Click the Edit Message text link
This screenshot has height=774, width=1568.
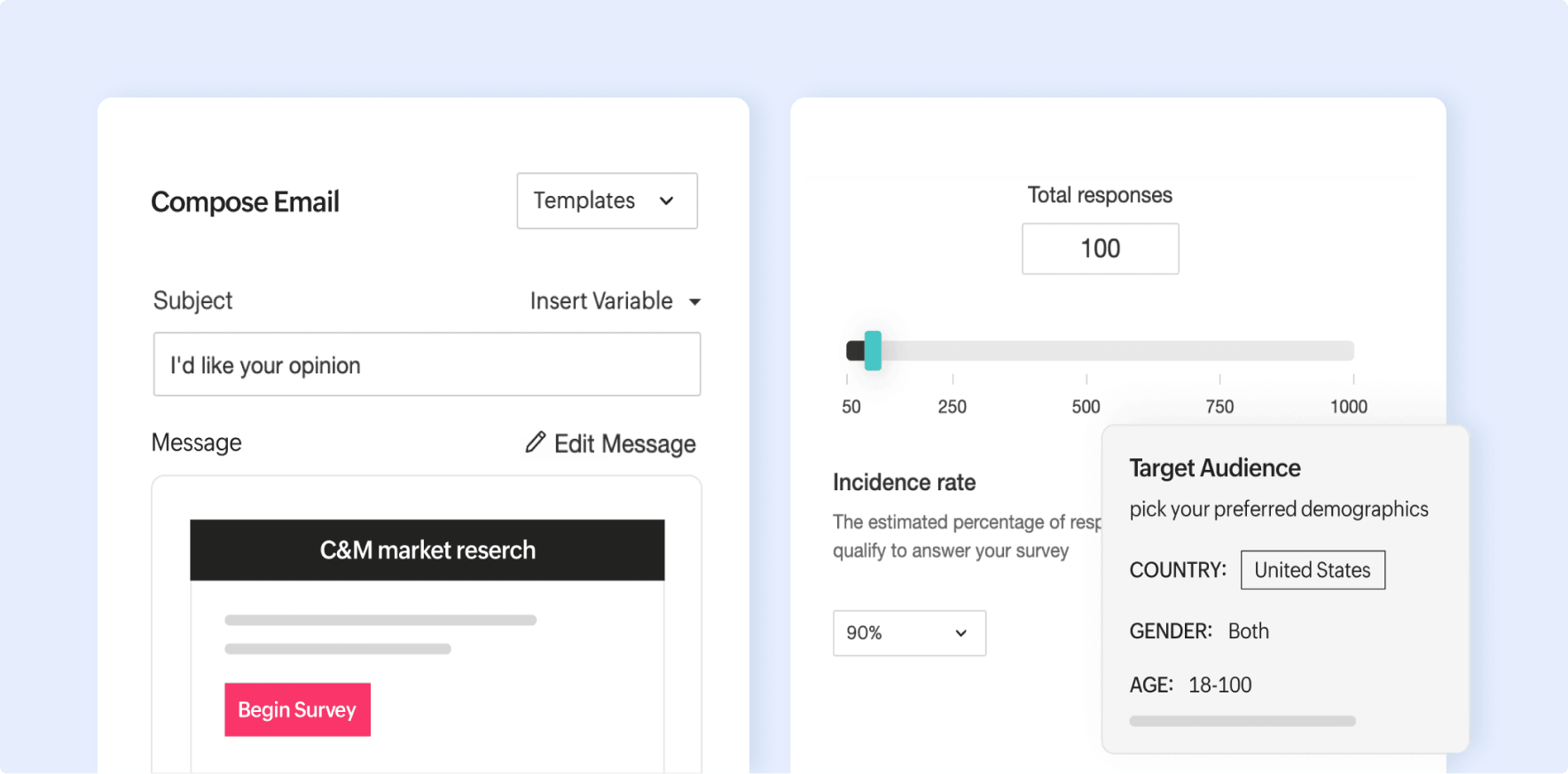pos(624,443)
